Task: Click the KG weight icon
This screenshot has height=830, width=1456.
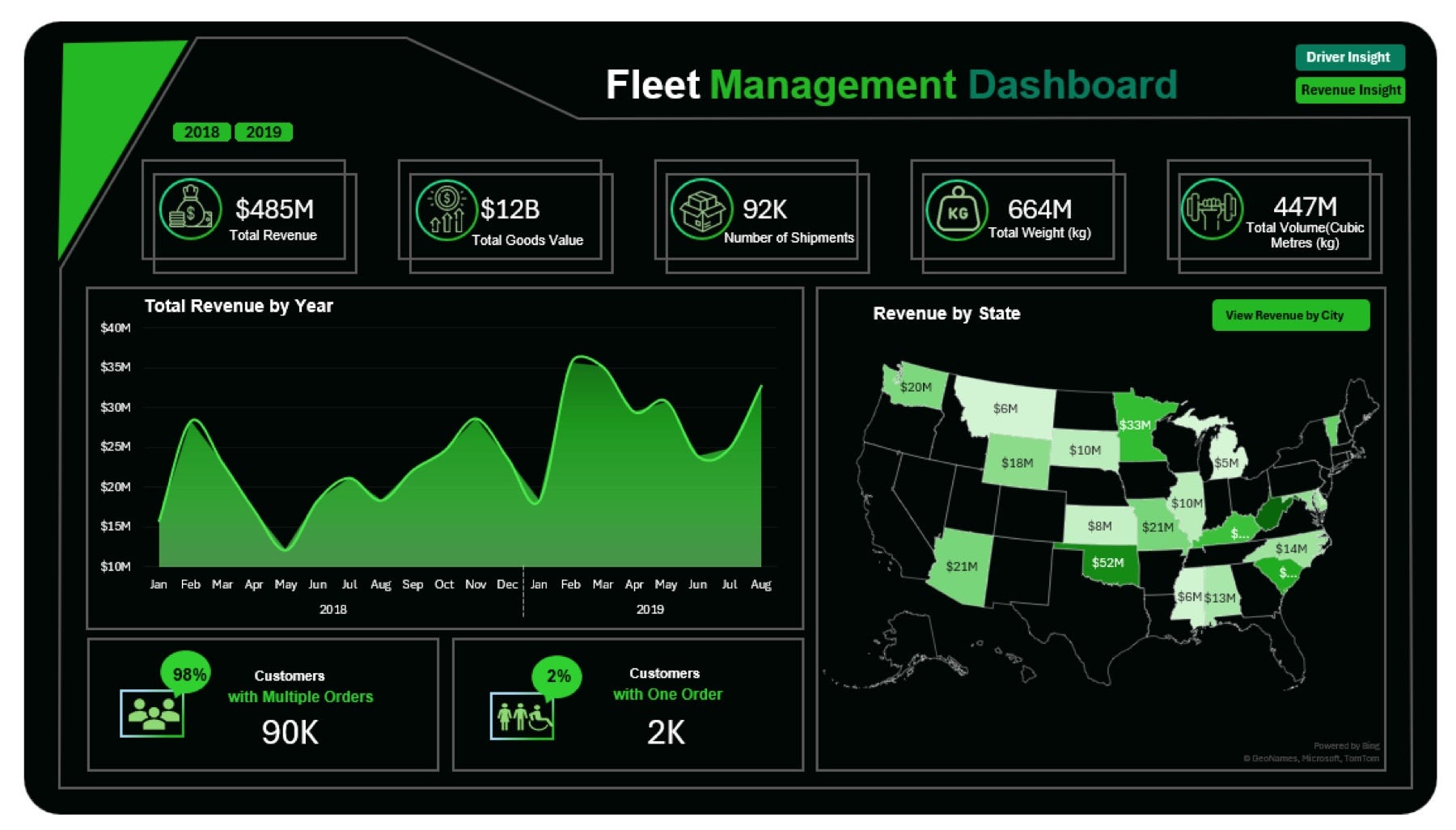Action: pyautogui.click(x=957, y=210)
